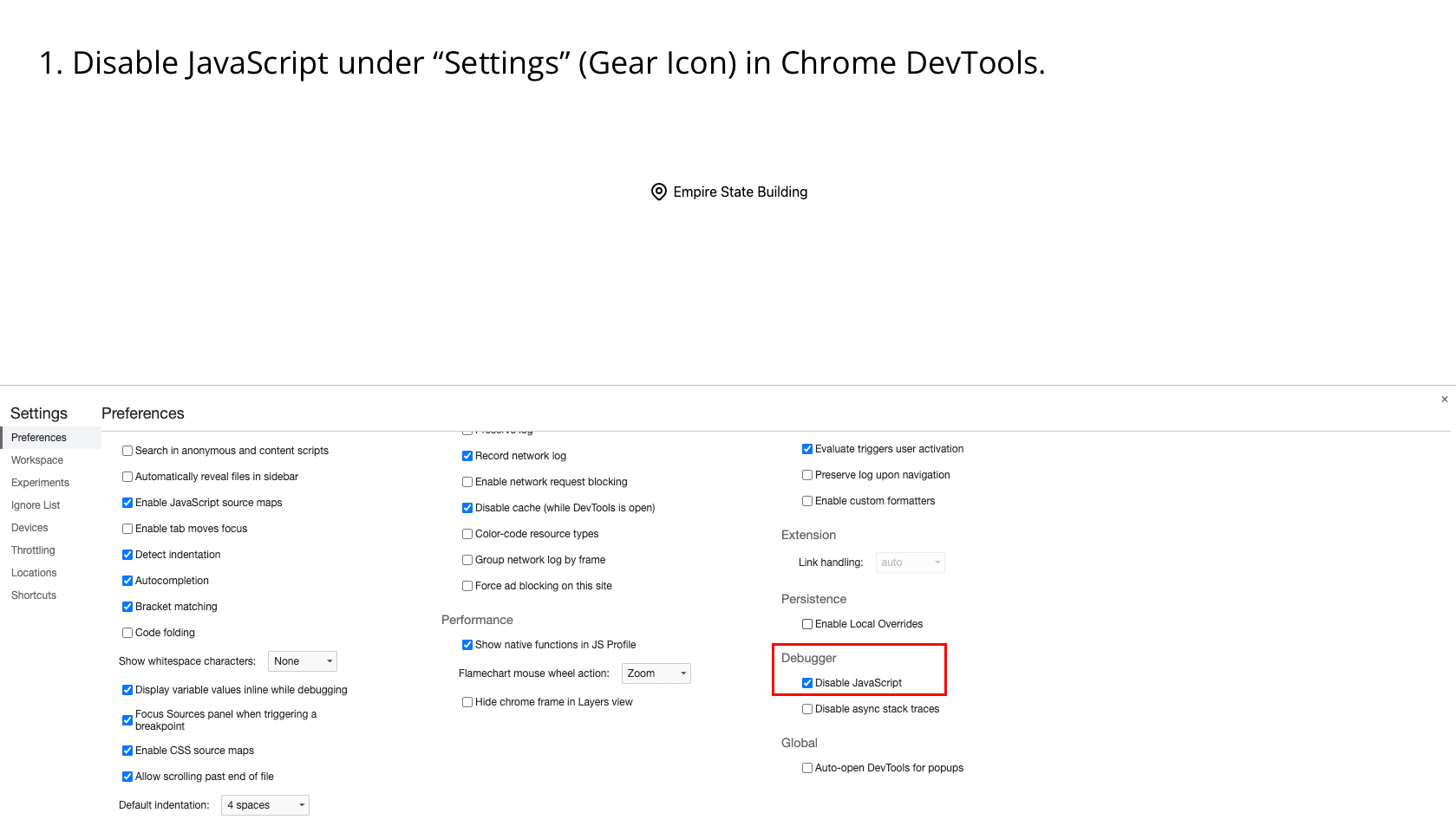The width and height of the screenshot is (1456, 839).
Task: Enable Disable async stack traces checkbox
Action: pos(807,709)
